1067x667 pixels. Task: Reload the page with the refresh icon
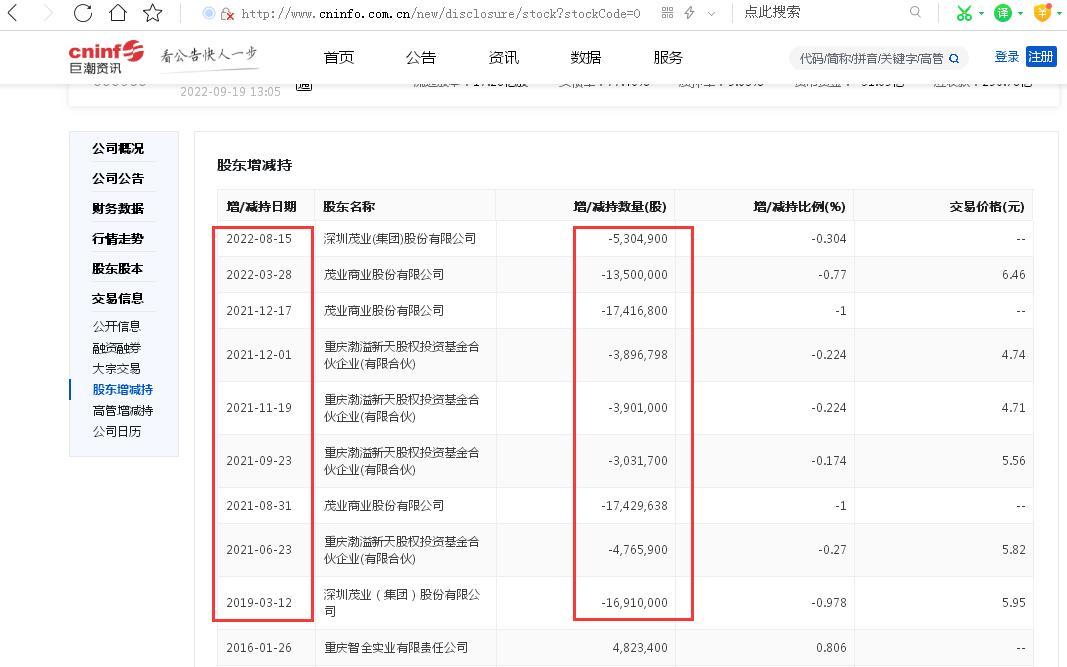[82, 12]
